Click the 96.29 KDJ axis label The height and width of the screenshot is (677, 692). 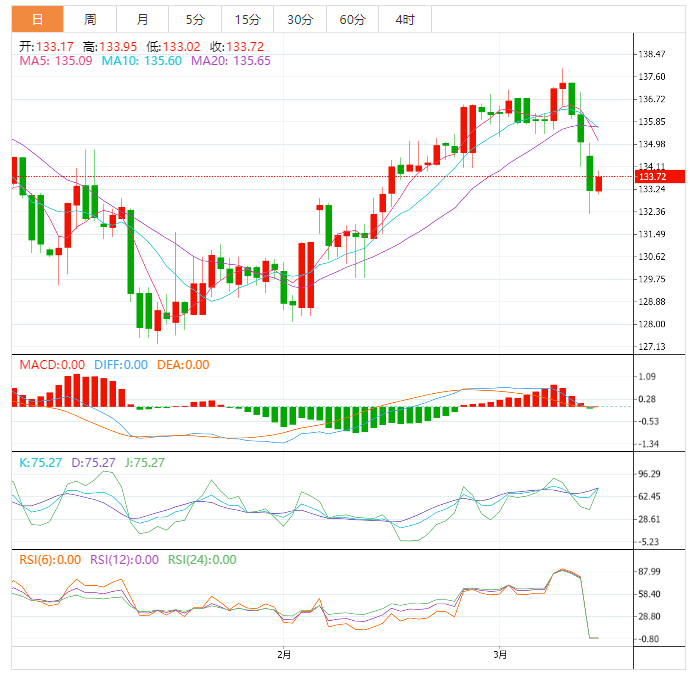(x=650, y=474)
